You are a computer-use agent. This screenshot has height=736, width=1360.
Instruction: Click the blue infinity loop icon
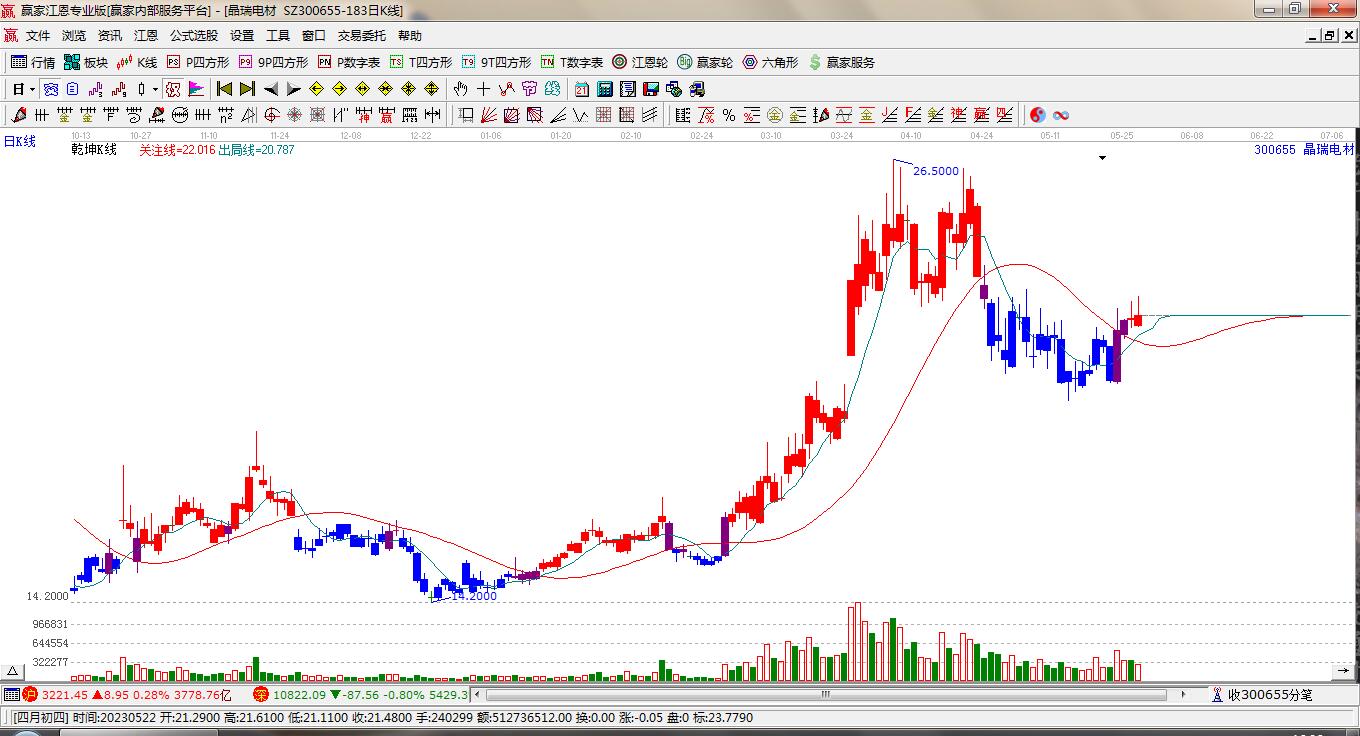pos(1061,115)
